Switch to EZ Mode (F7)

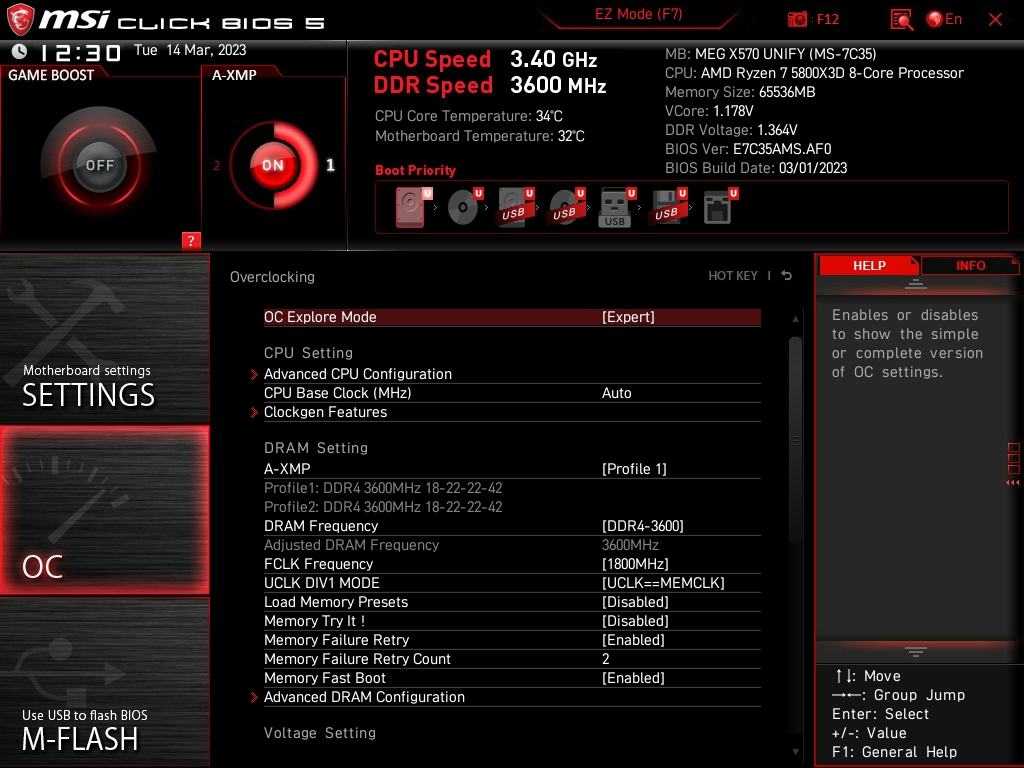tap(638, 14)
